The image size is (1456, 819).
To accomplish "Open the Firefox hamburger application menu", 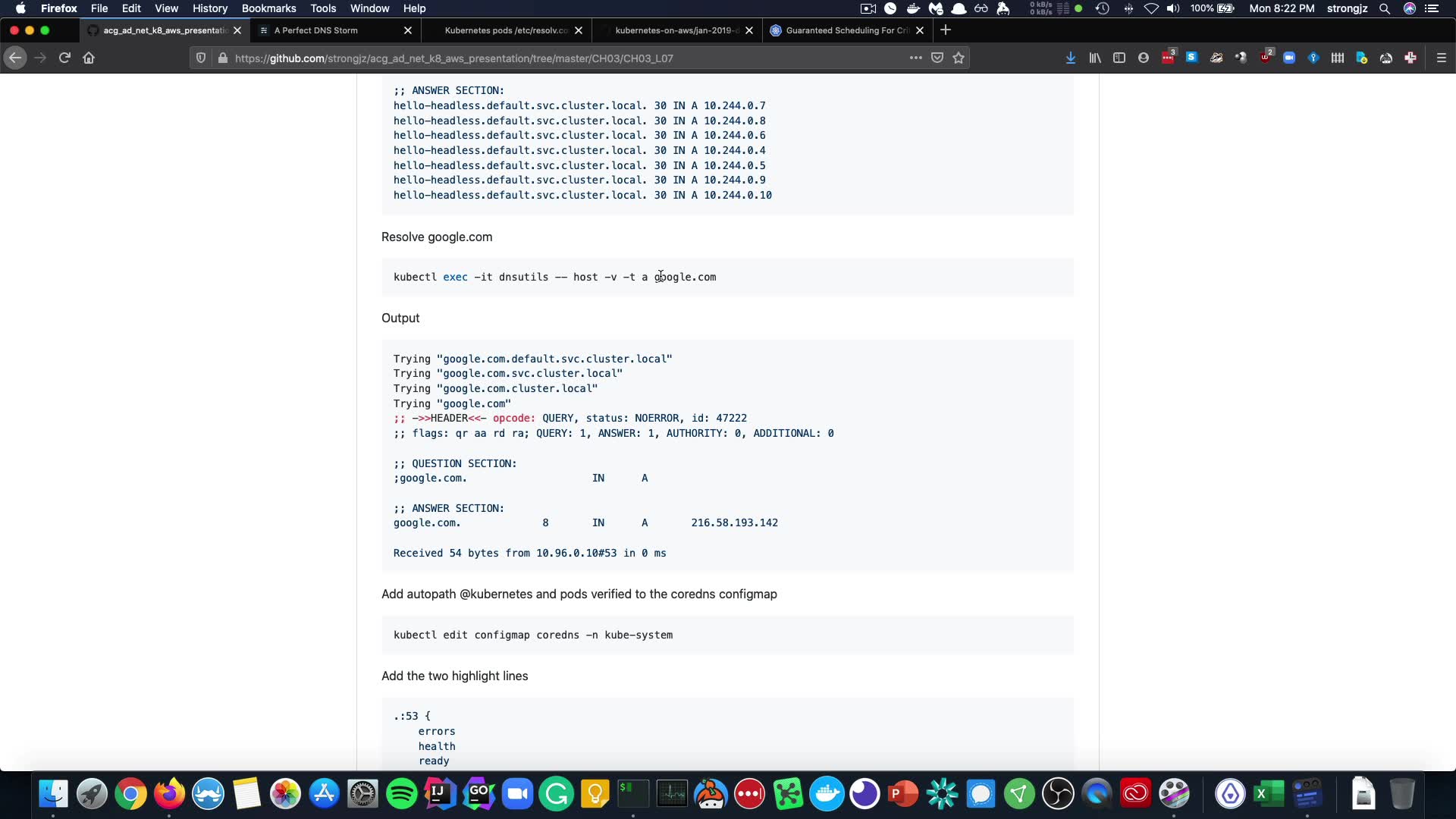I will click(1441, 58).
